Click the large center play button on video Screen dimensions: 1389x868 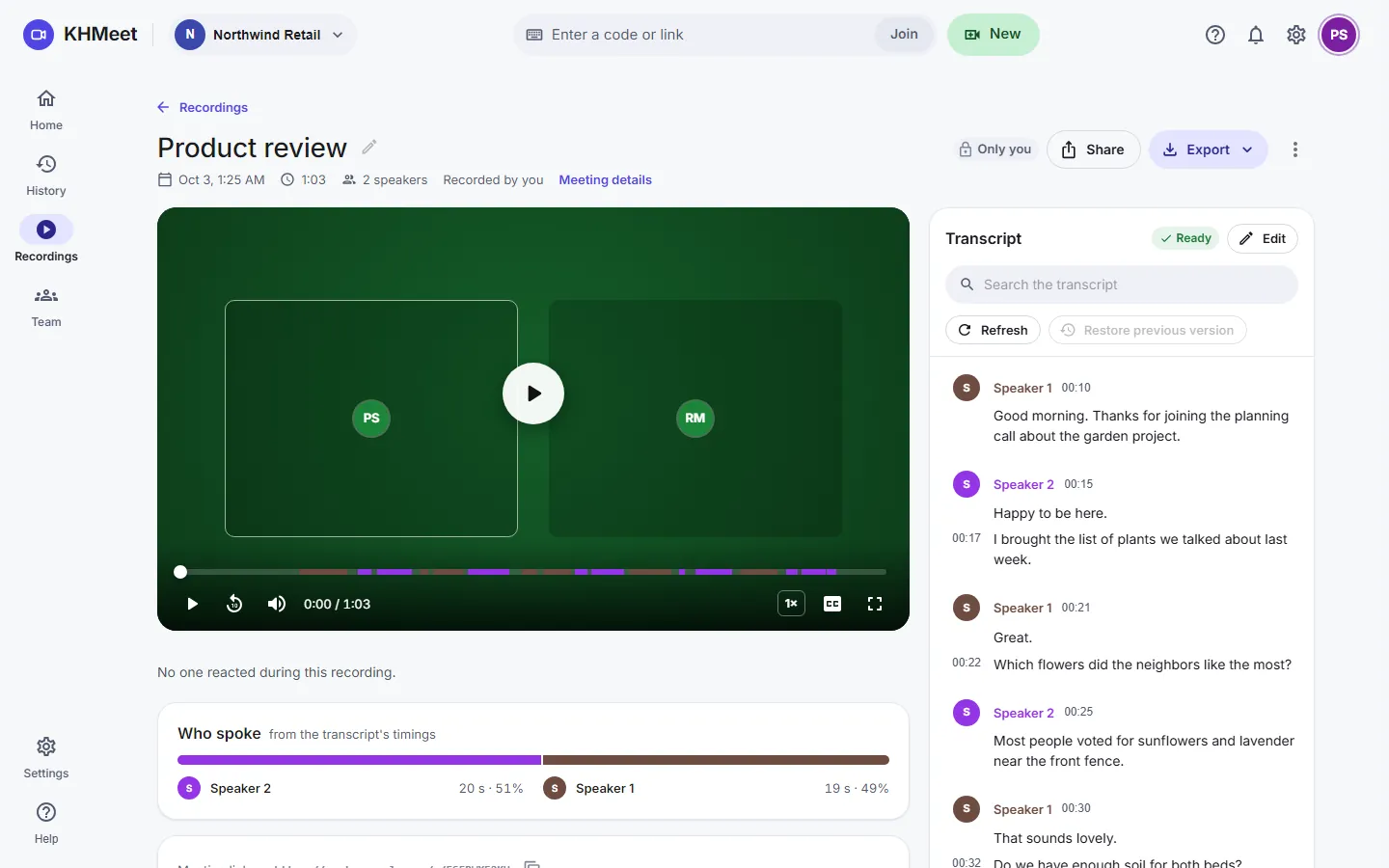coord(533,393)
